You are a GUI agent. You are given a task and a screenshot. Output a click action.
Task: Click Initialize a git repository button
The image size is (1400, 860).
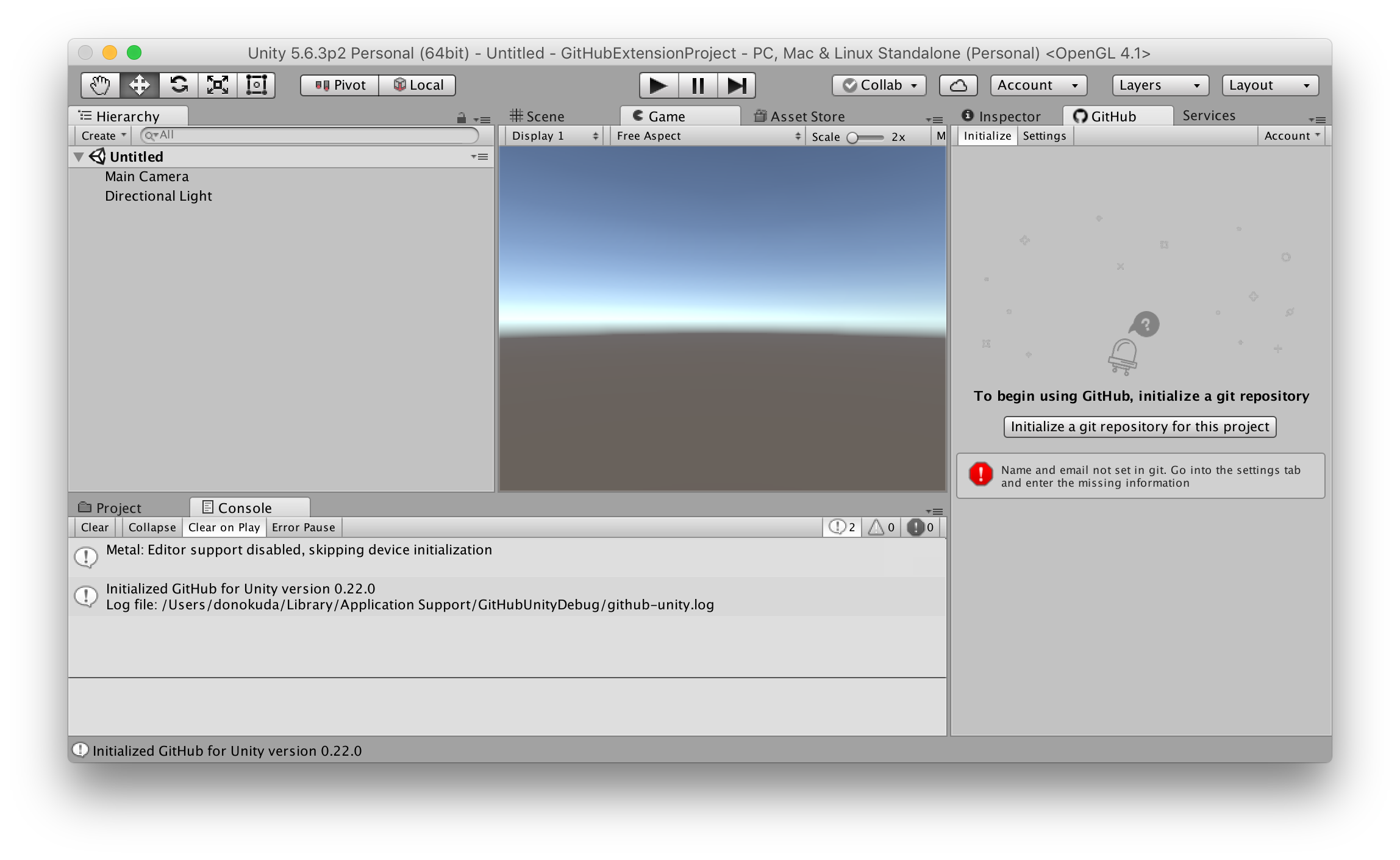(1139, 427)
